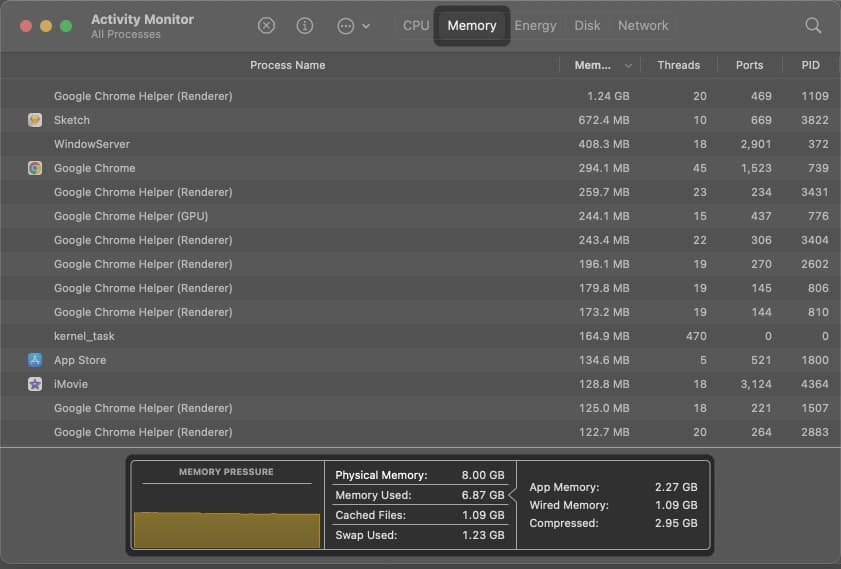The width and height of the screenshot is (841, 569).
Task: Click the Compressed 2.95 GB entry
Action: (x=613, y=523)
